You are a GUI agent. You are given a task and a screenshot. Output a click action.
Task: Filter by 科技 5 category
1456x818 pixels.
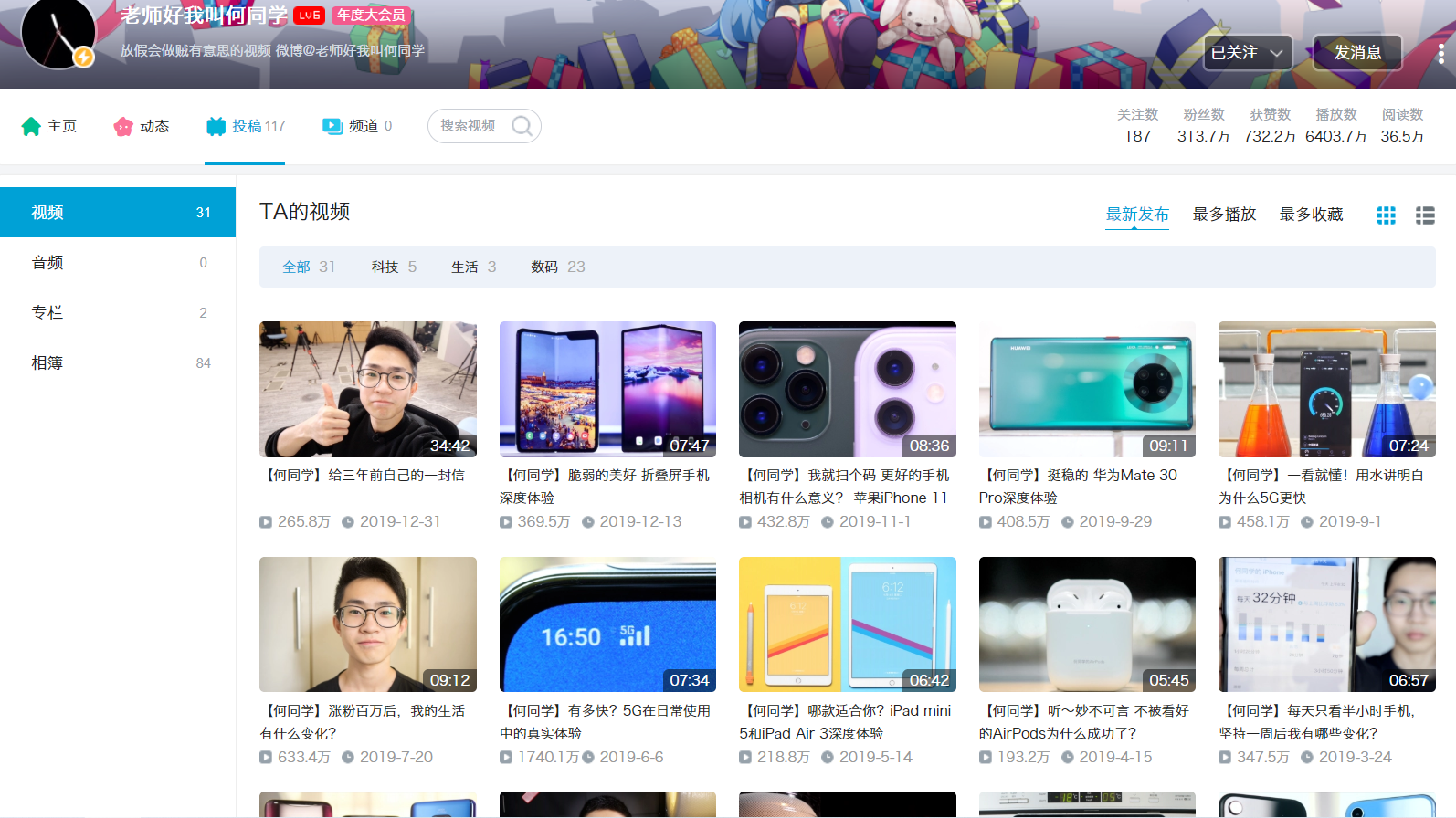(x=394, y=267)
